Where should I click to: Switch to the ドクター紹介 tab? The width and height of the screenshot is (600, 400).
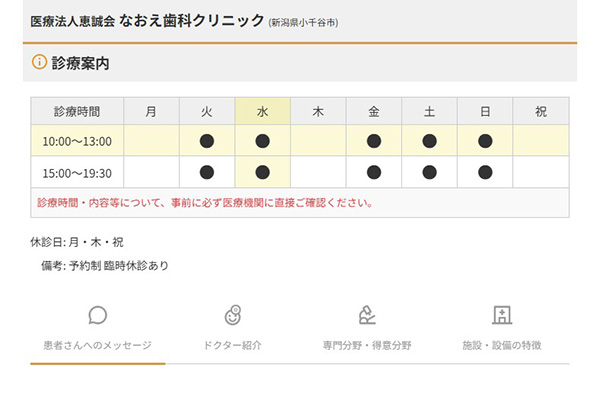pos(232,345)
